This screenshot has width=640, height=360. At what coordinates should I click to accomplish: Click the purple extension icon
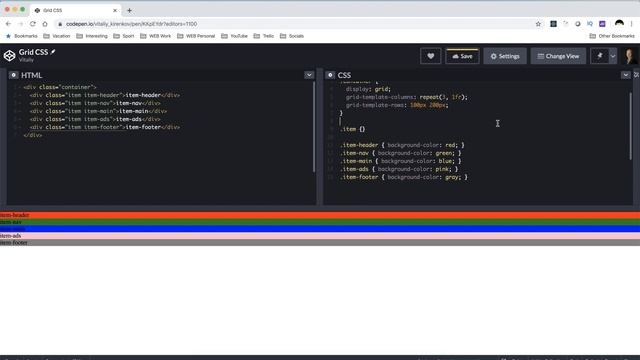tap(602, 24)
